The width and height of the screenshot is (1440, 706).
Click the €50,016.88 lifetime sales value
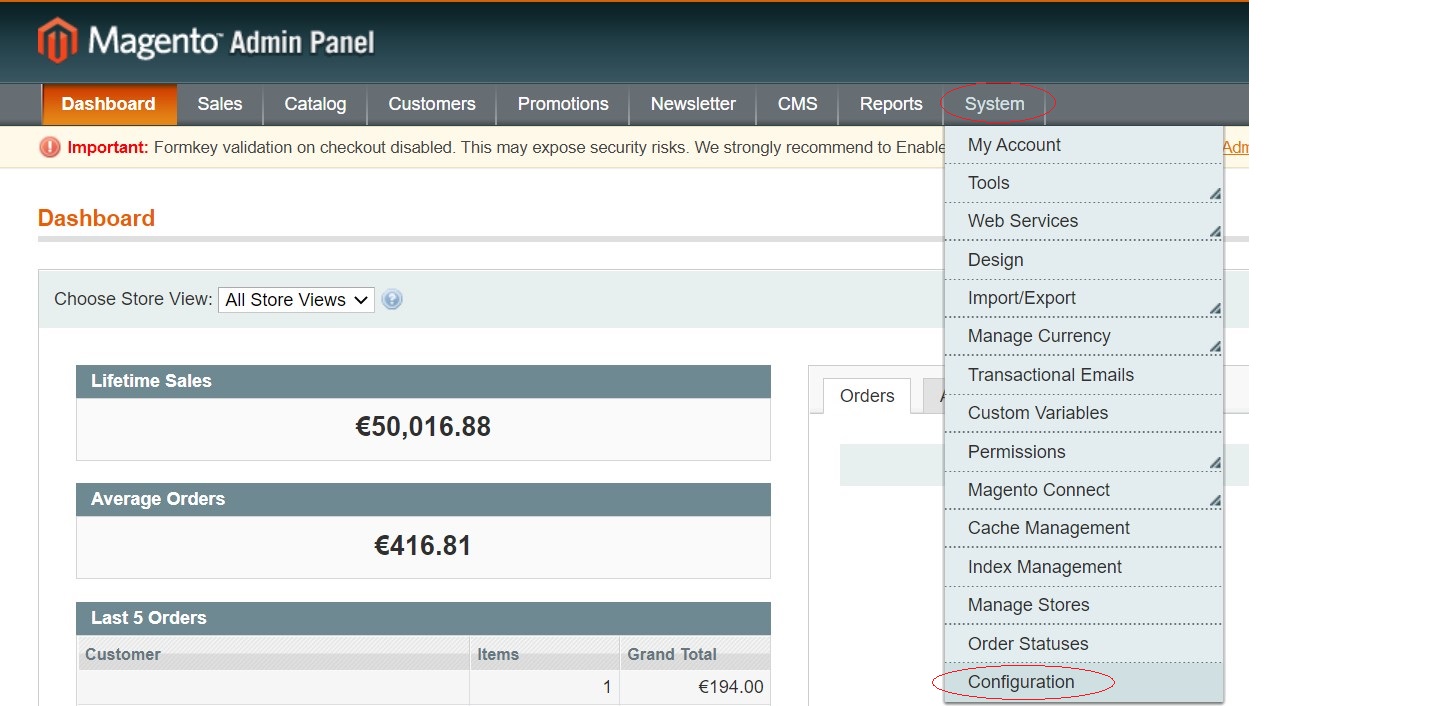(x=423, y=427)
